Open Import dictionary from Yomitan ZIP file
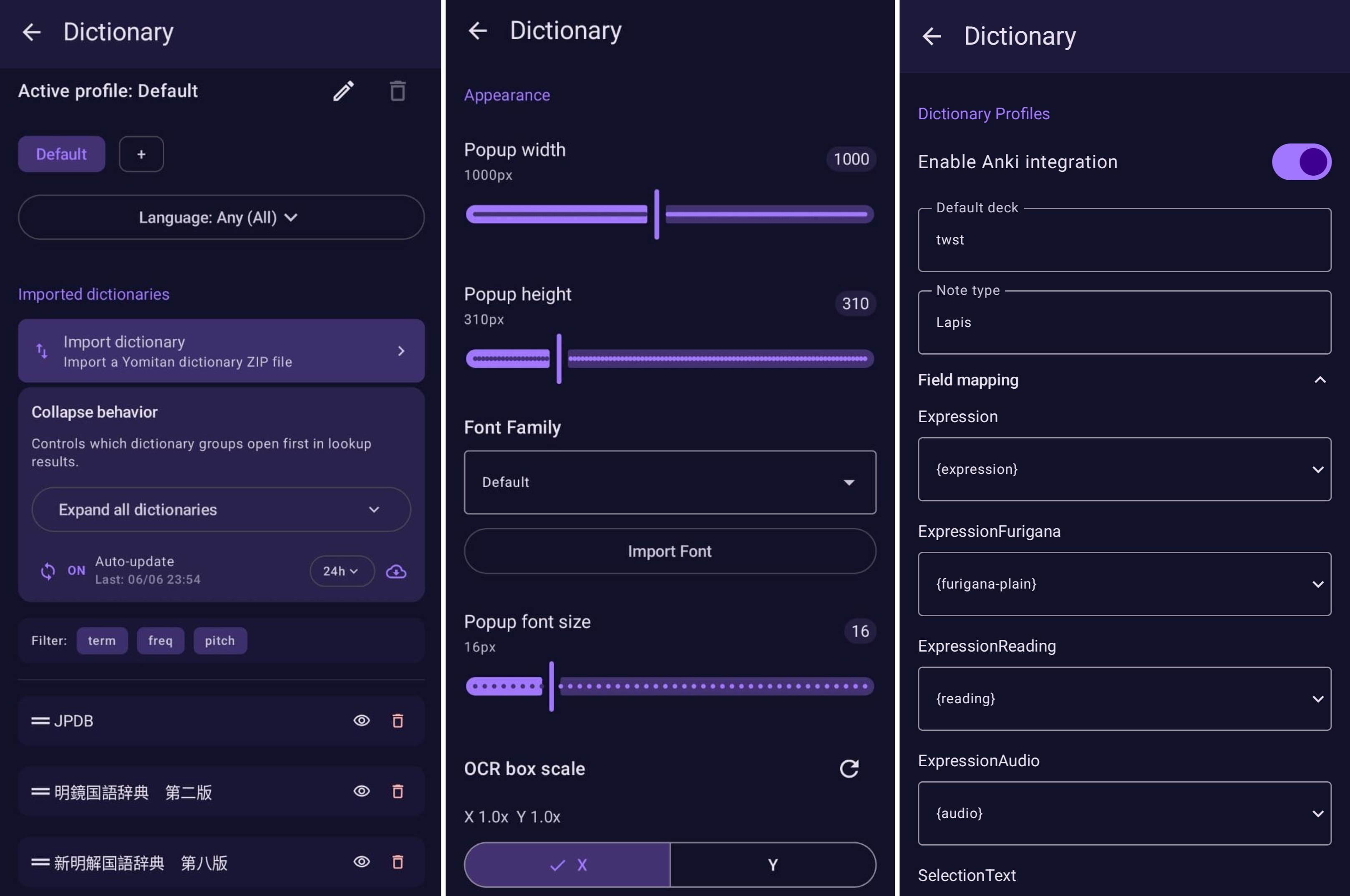The width and height of the screenshot is (1350, 896). [221, 351]
